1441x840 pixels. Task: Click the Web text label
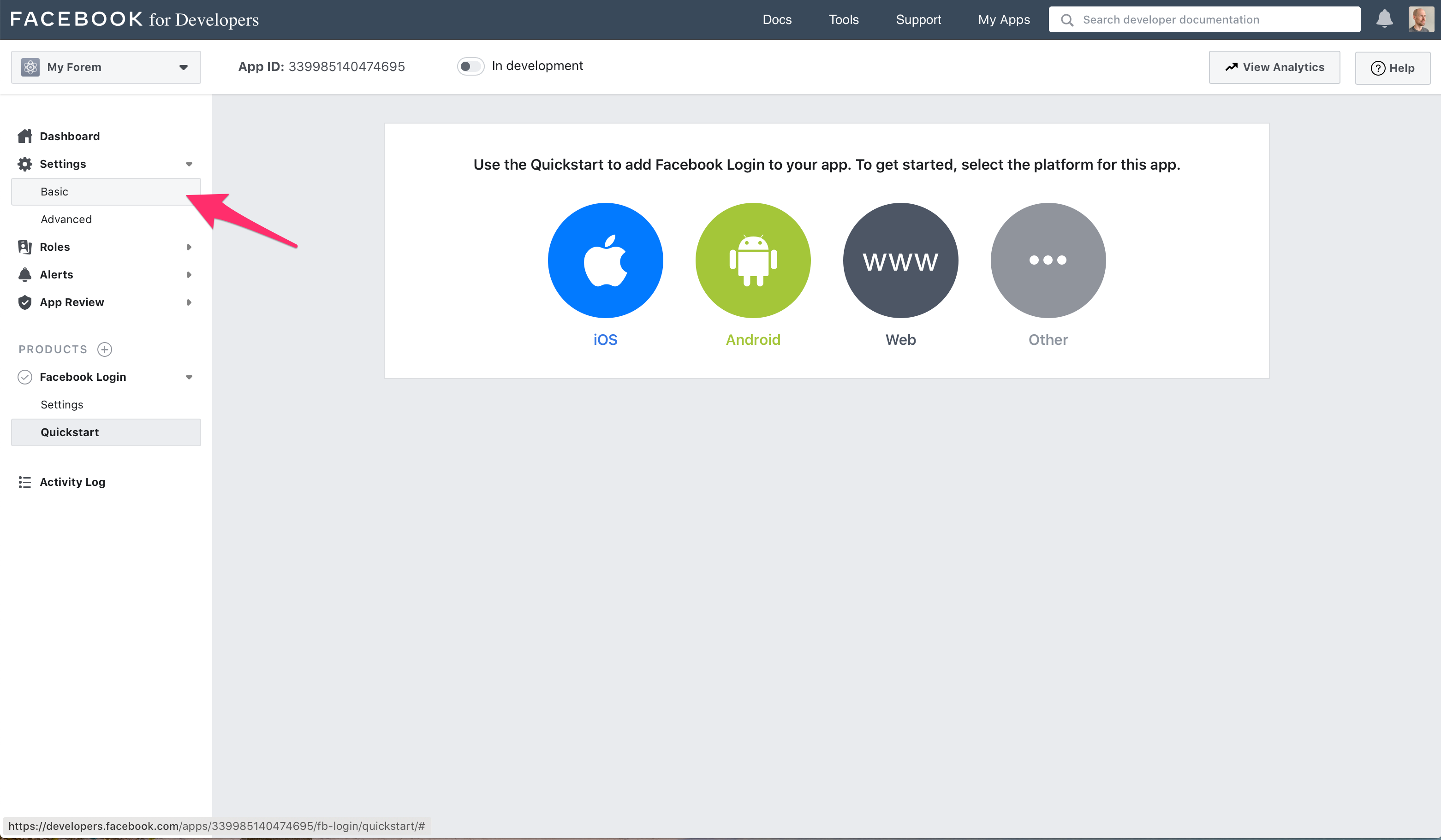tap(900, 340)
